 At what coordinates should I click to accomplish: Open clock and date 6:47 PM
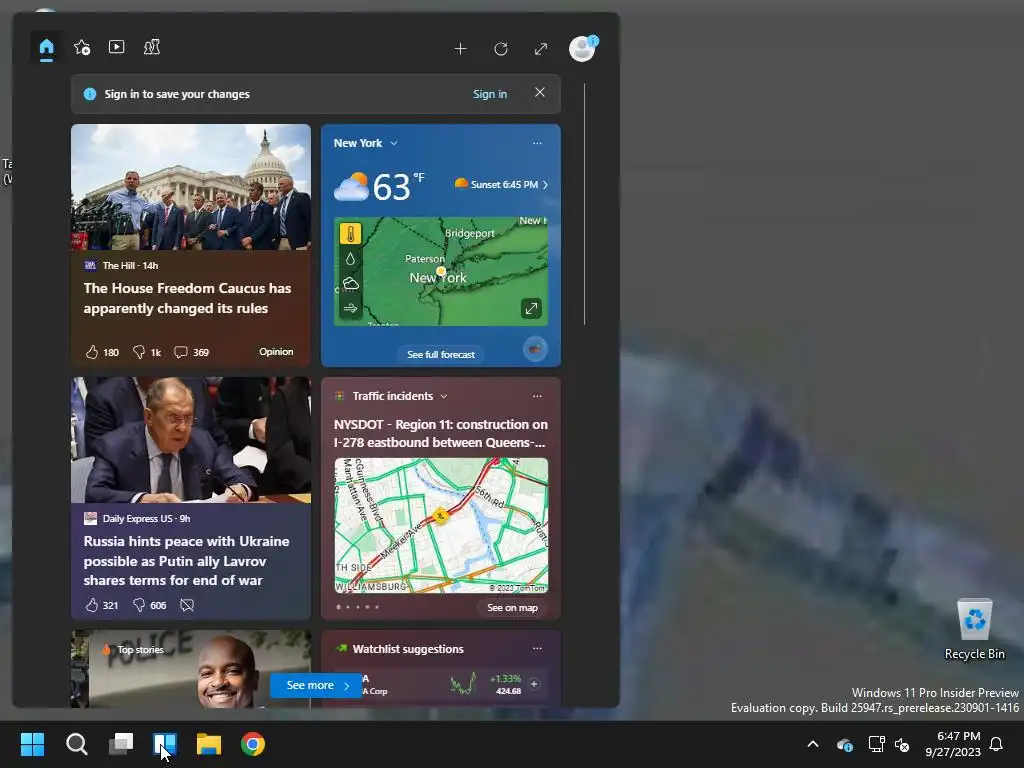tap(953, 744)
